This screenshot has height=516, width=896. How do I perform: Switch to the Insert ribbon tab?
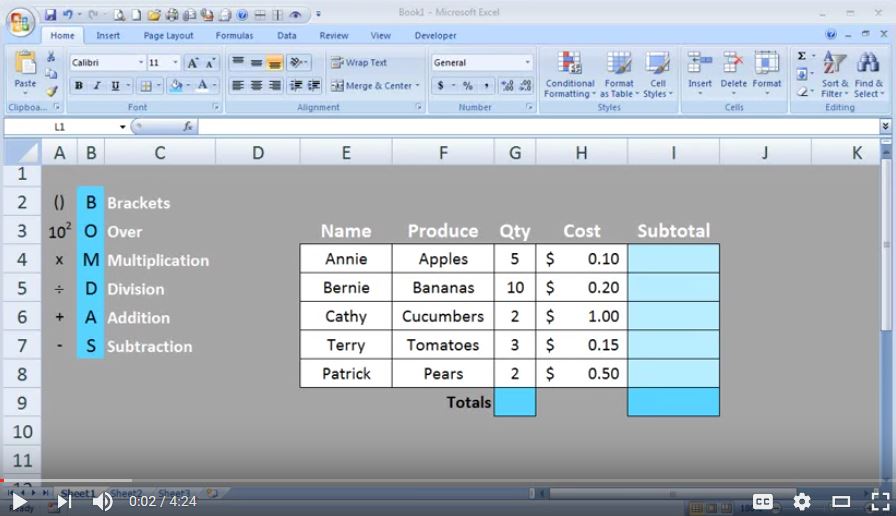(x=108, y=35)
